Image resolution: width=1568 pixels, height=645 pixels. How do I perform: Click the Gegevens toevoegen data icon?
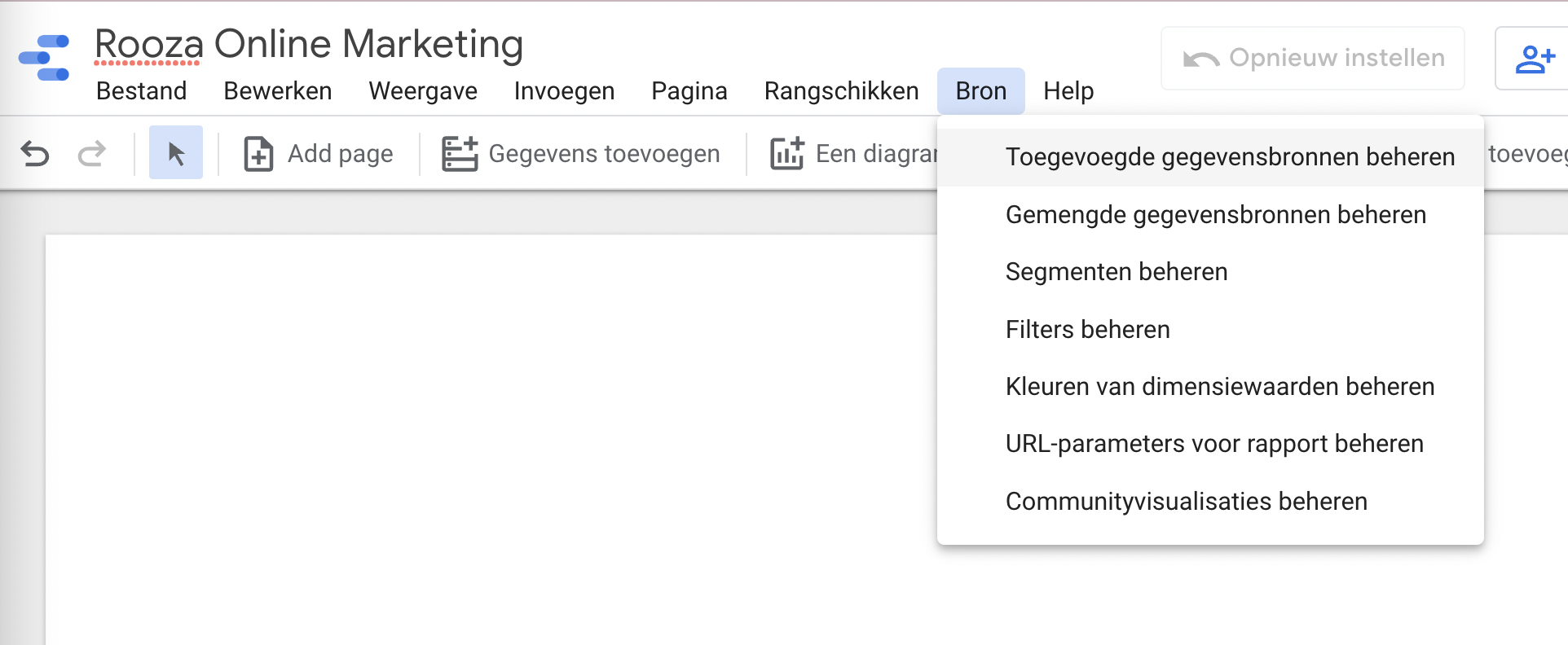[460, 153]
